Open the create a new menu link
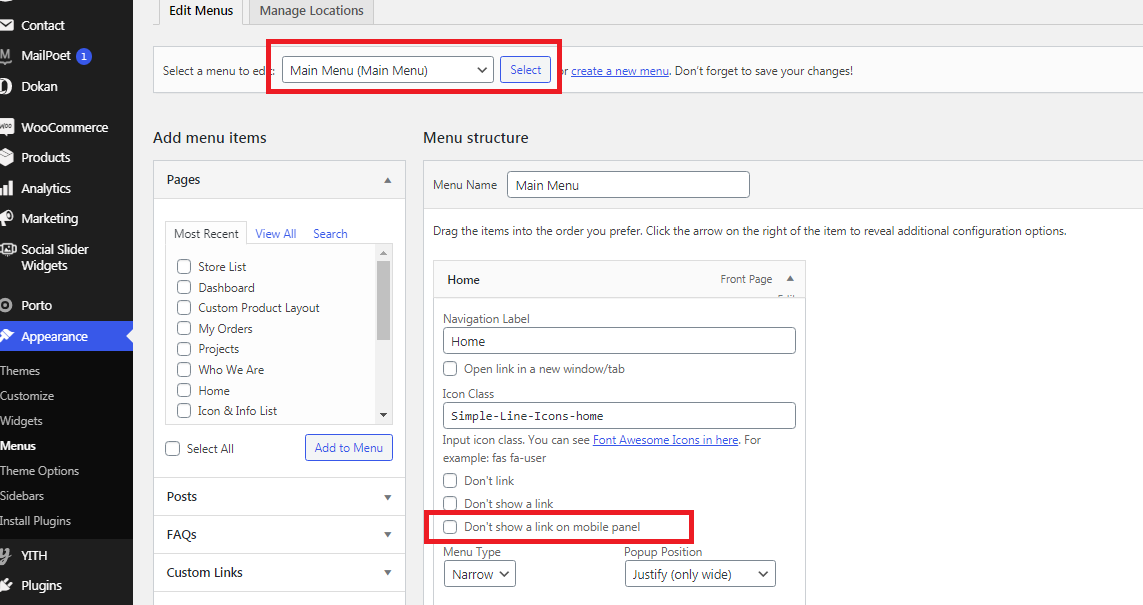The width and height of the screenshot is (1143, 605). [620, 71]
